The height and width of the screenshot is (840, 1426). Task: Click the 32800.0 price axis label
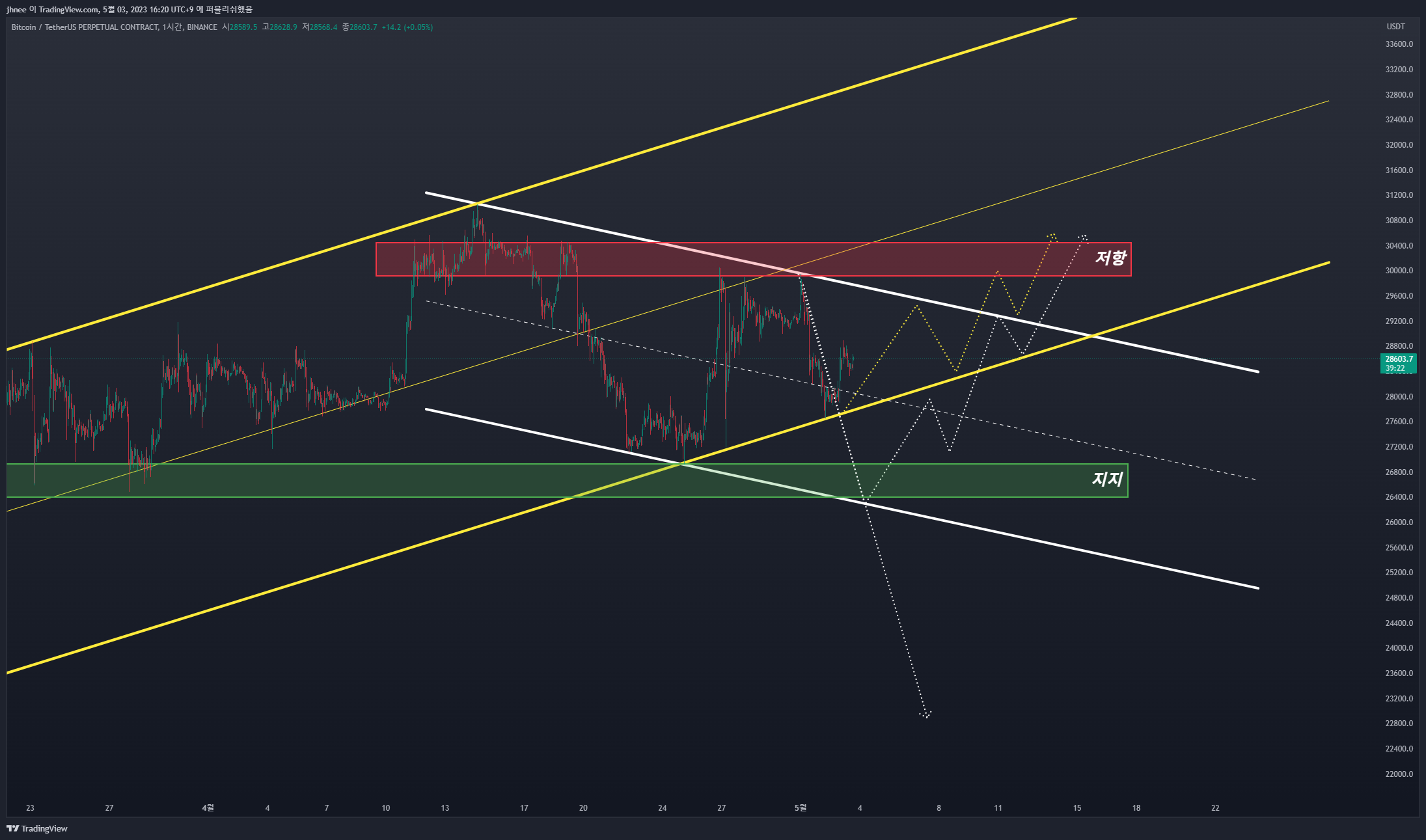tap(1399, 94)
